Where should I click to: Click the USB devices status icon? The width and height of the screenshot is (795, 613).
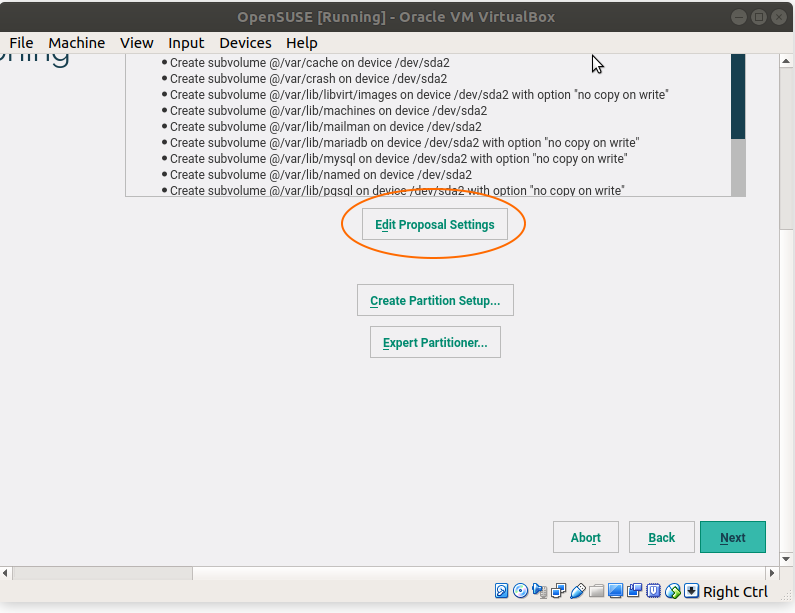577,591
